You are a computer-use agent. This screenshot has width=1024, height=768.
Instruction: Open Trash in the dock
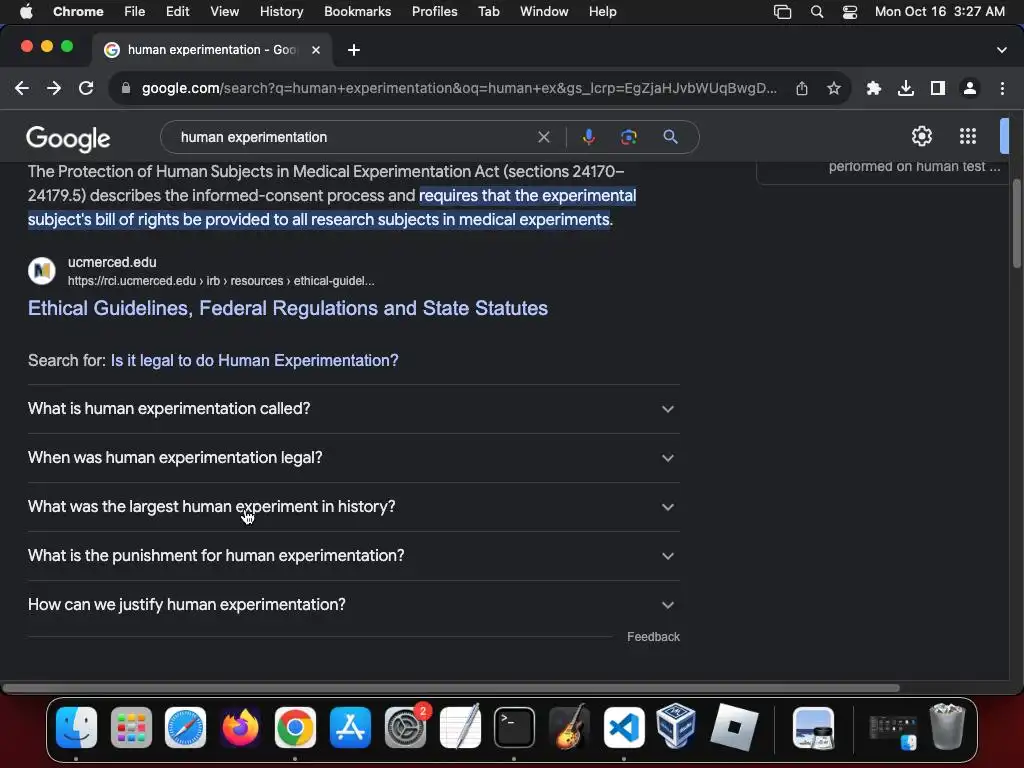(x=947, y=727)
